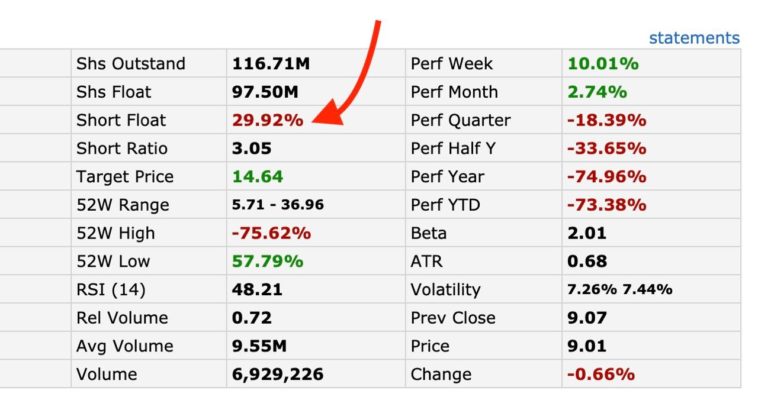The image size is (758, 400).
Task: Select the 52W High value -75.62%
Action: (x=271, y=233)
